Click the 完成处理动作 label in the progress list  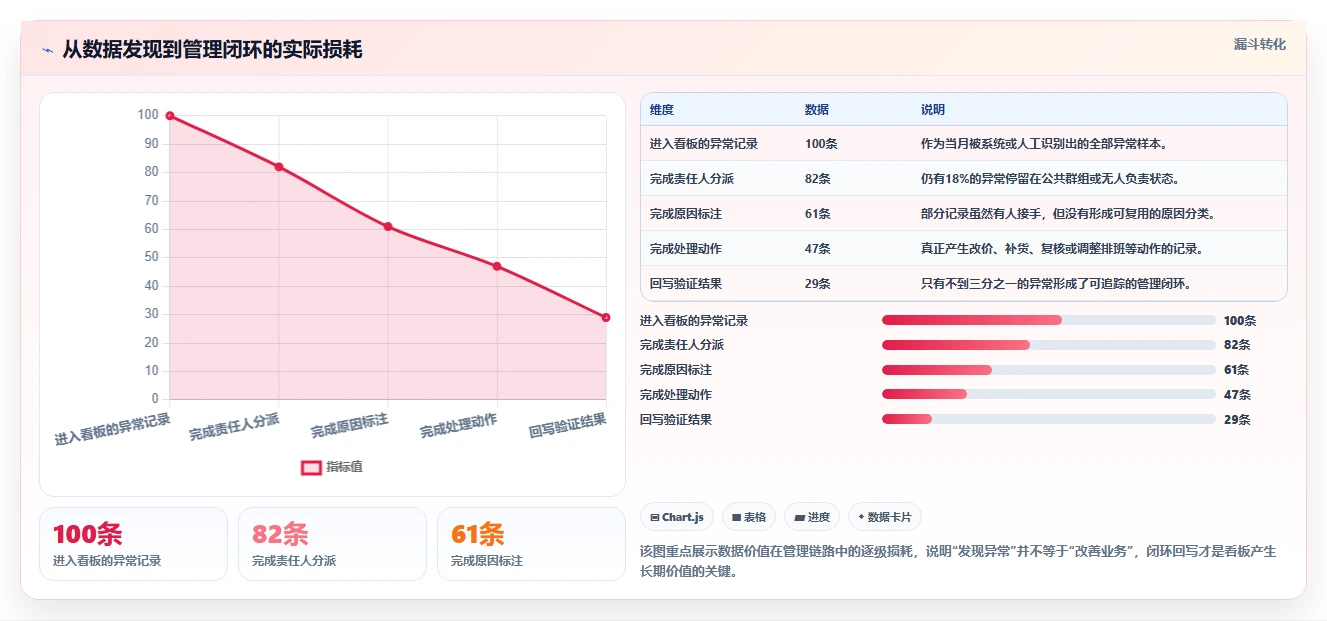click(676, 395)
